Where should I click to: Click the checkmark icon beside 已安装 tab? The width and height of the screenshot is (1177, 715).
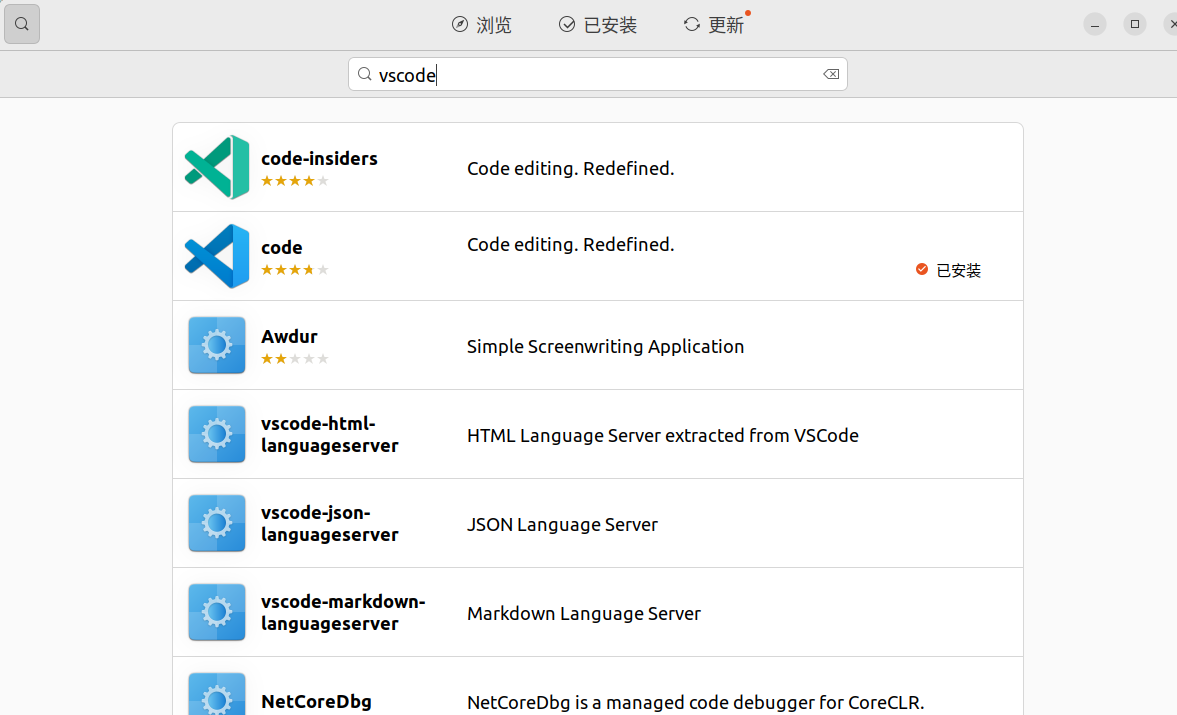point(567,25)
